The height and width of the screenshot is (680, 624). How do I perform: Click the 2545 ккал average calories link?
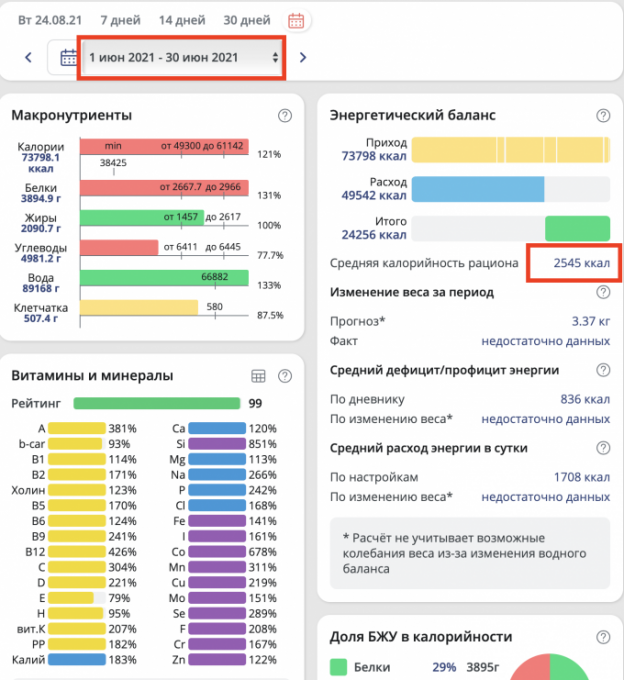point(582,264)
